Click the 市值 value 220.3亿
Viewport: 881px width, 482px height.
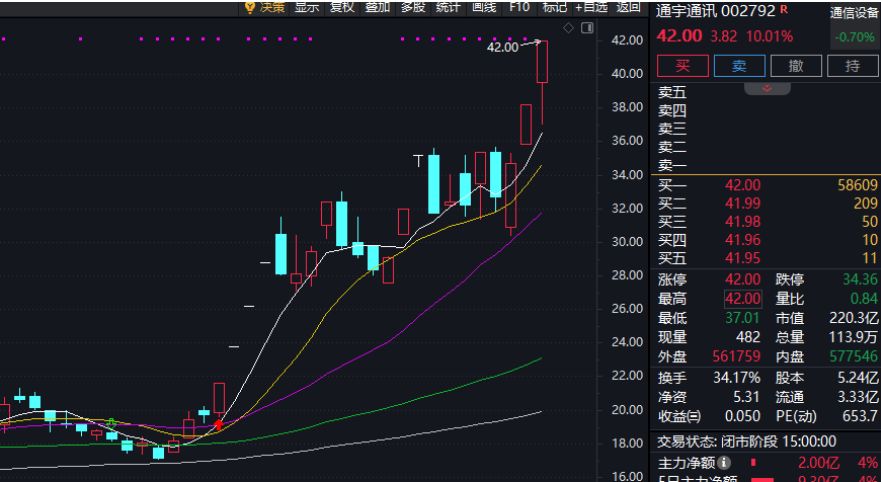pyautogui.click(x=854, y=319)
